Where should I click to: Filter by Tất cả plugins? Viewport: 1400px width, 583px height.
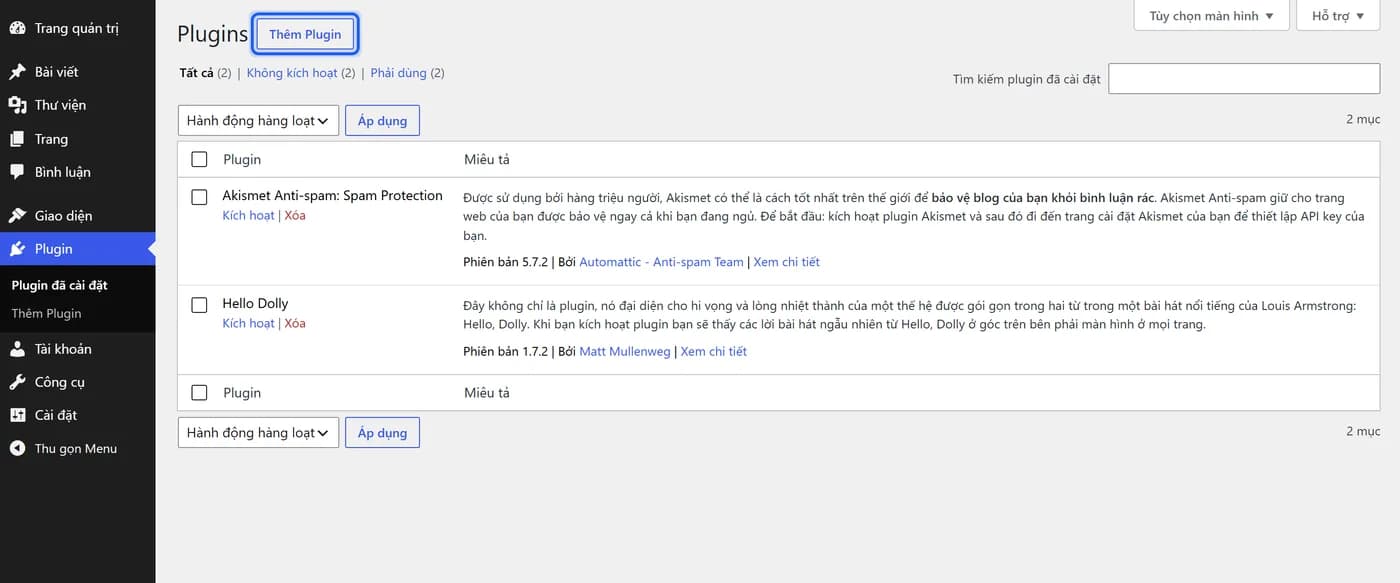196,73
